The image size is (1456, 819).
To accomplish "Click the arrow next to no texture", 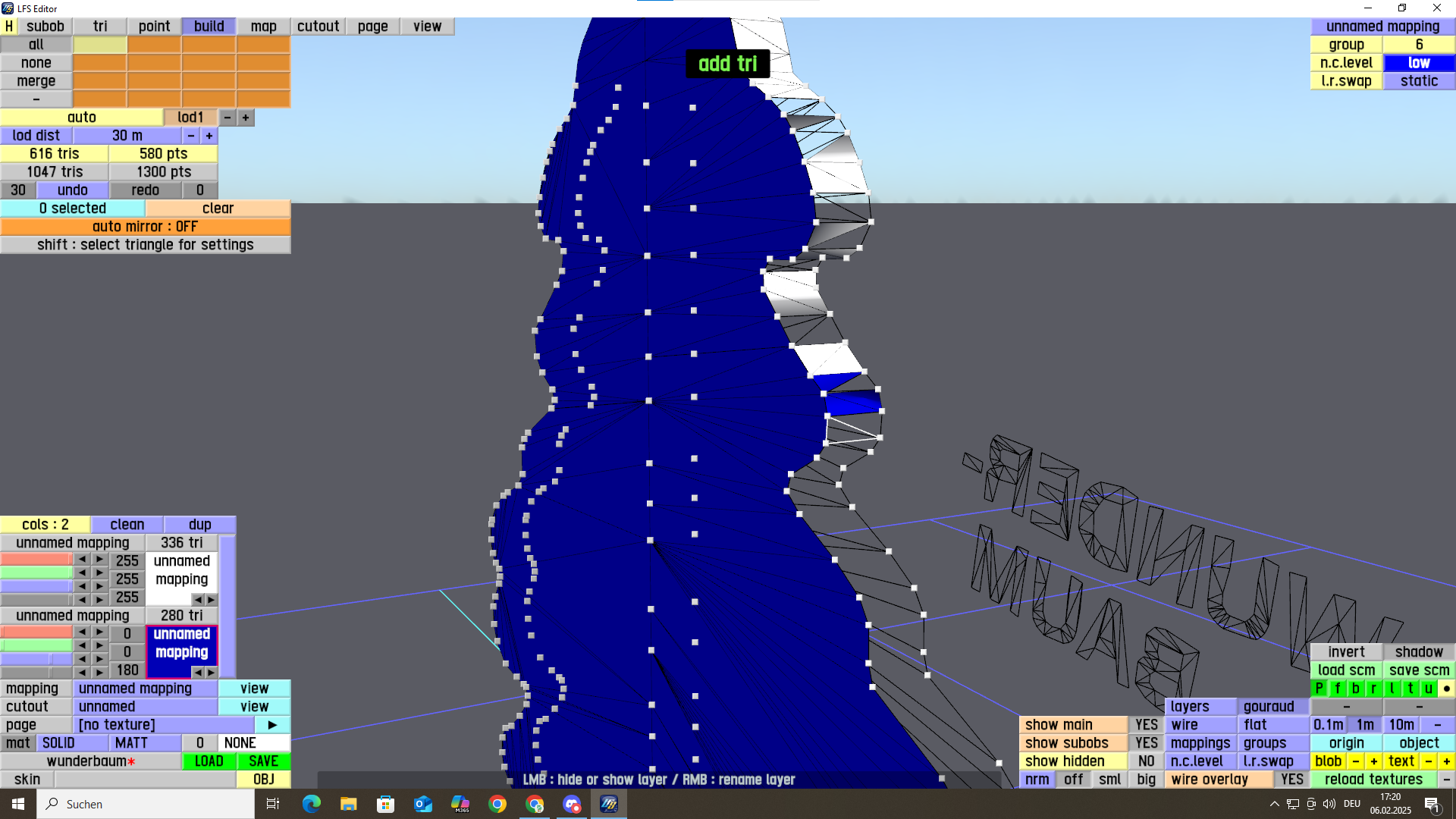I will click(x=272, y=725).
